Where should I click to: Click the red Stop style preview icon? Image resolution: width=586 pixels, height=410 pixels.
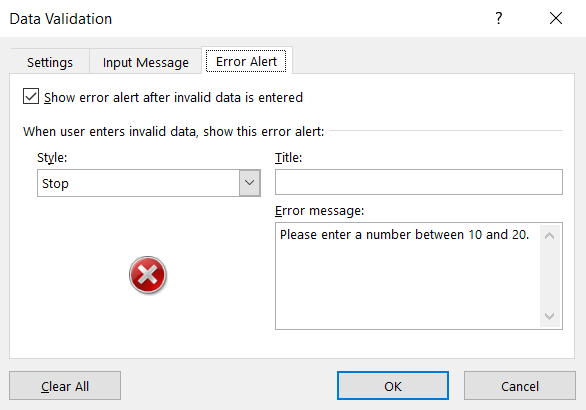(x=148, y=275)
